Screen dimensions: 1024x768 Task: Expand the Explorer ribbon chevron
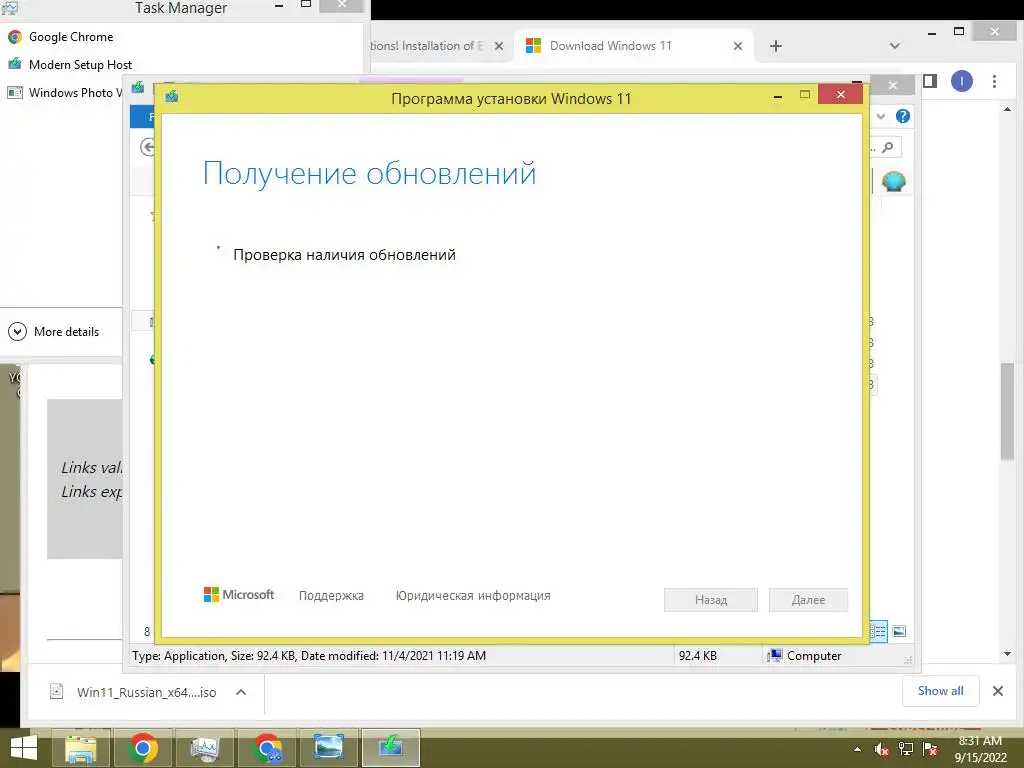tap(881, 116)
